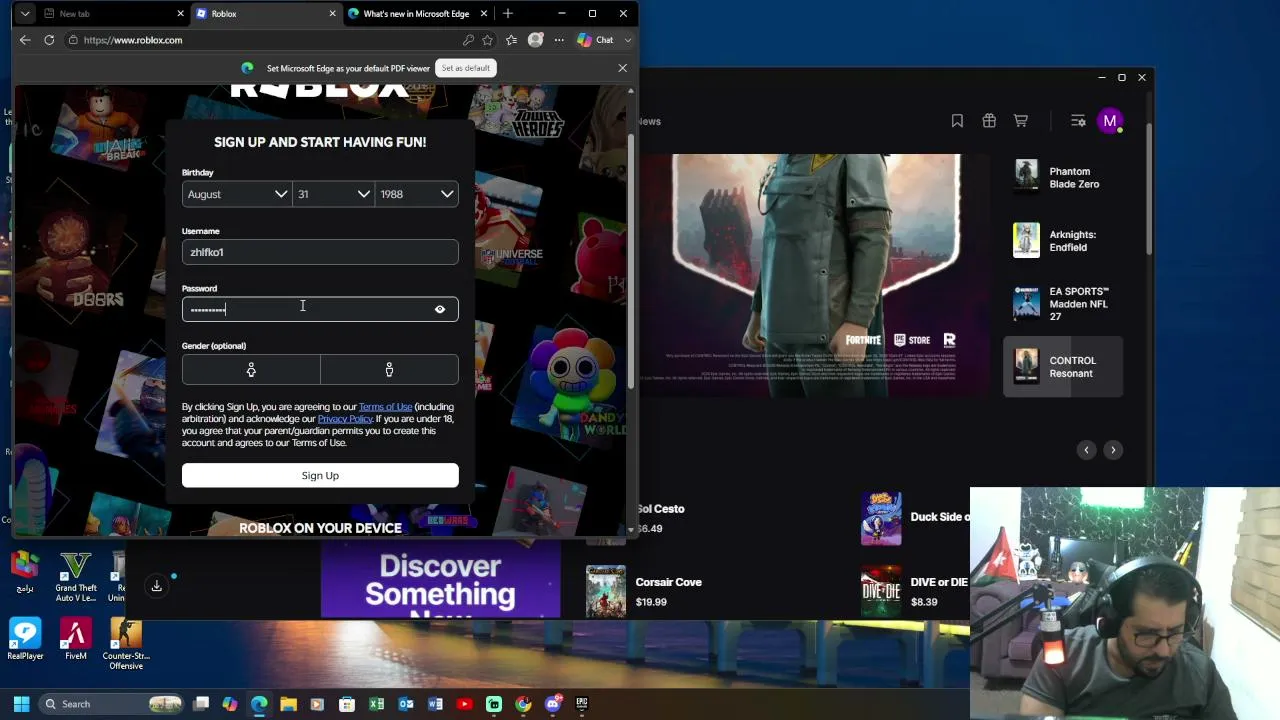Open Copilot from the taskbar
Screen dimensions: 1280x720
tap(230, 704)
